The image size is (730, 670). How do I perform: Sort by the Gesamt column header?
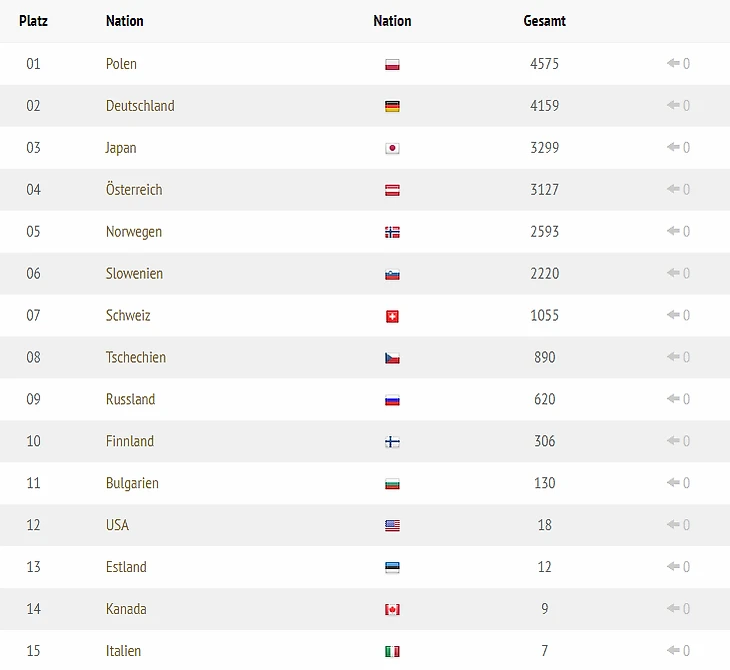point(544,21)
